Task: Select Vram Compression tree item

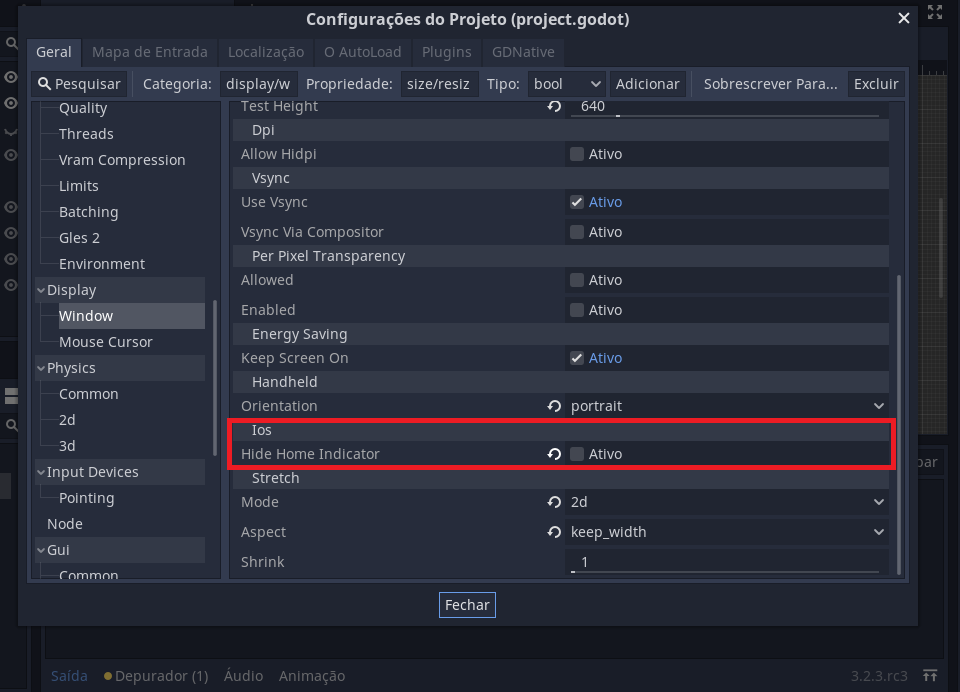Action: [x=122, y=160]
